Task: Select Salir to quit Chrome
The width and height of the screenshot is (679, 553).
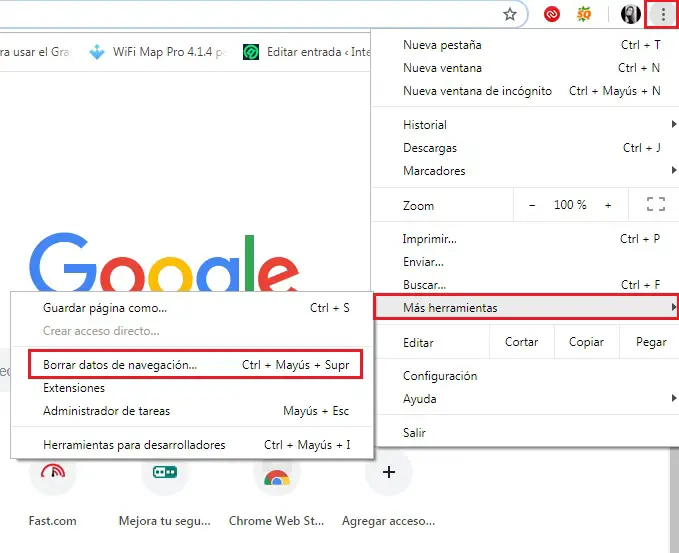Action: click(525, 433)
